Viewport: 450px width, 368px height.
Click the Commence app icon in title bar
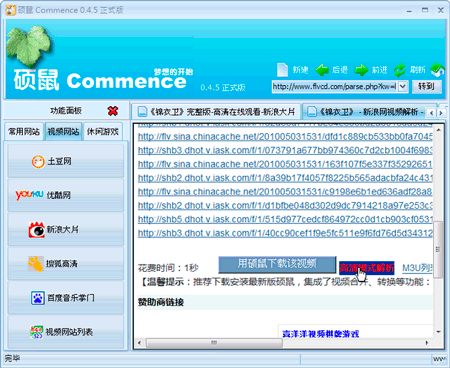point(11,10)
